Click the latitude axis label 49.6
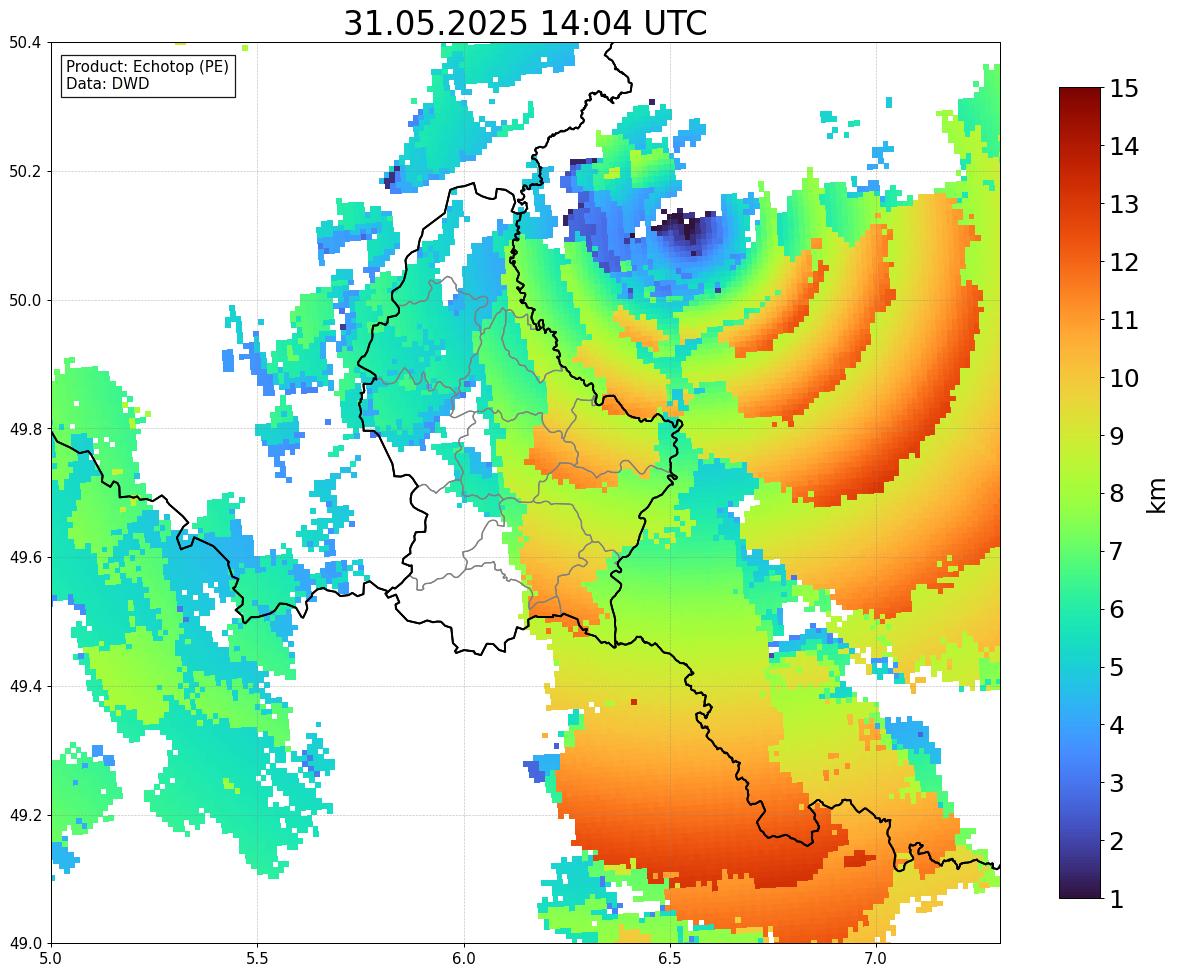 [25, 557]
